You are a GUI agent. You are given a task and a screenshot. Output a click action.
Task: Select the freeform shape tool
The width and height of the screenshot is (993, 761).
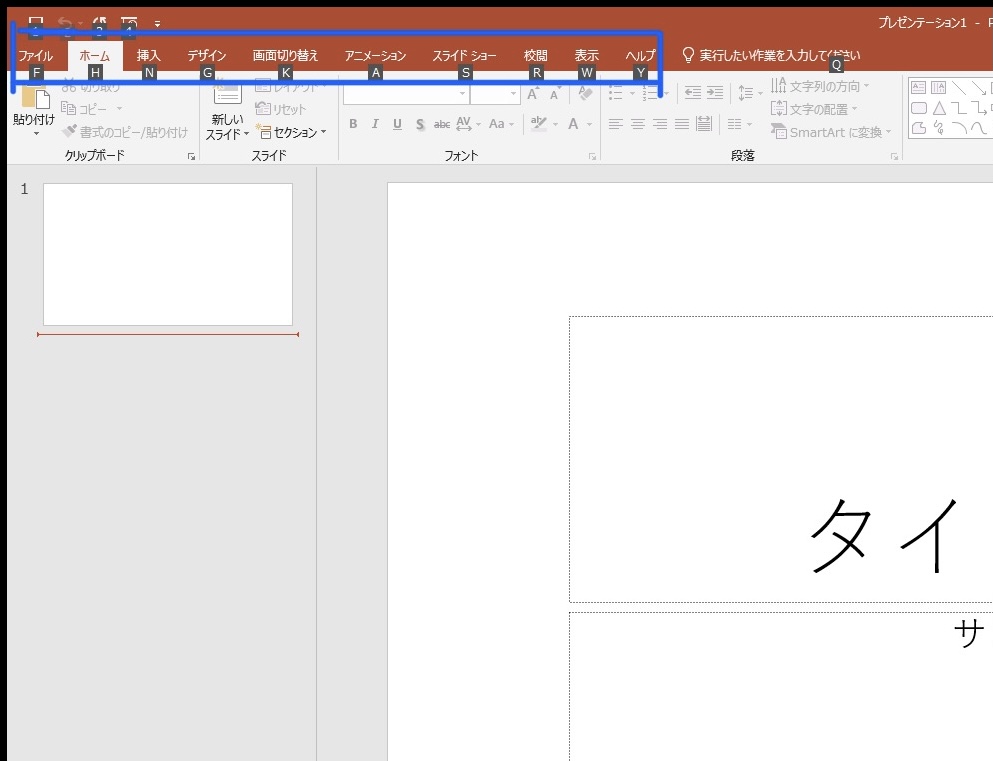(x=918, y=129)
